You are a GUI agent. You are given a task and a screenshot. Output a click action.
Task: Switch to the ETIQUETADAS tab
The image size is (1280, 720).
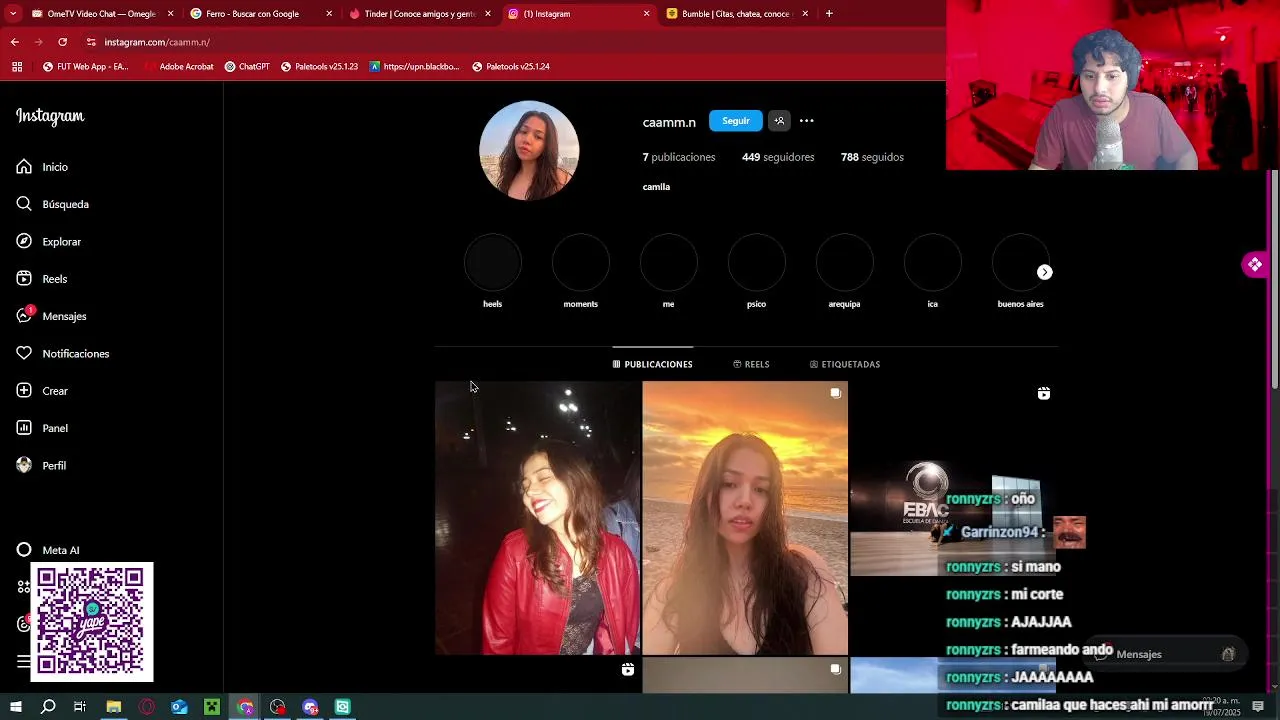(845, 364)
